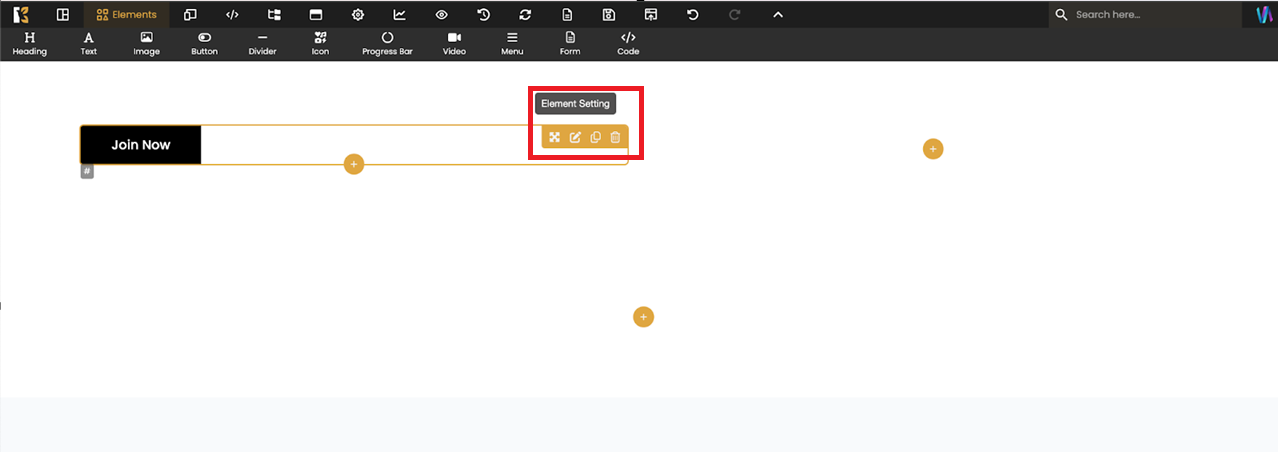Click the Join Now button
1278x452 pixels.
[141, 145]
